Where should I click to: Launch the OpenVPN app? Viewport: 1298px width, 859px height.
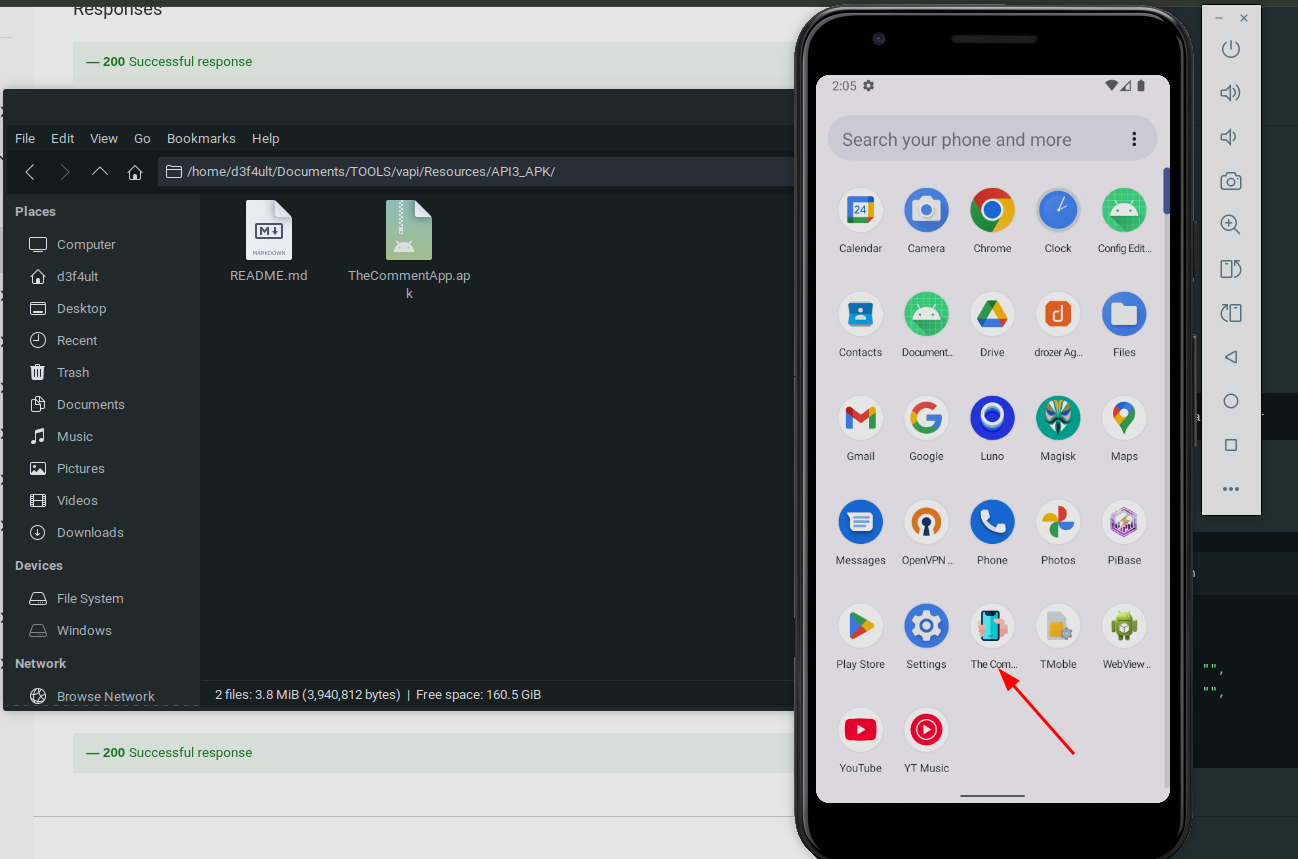tap(926, 523)
